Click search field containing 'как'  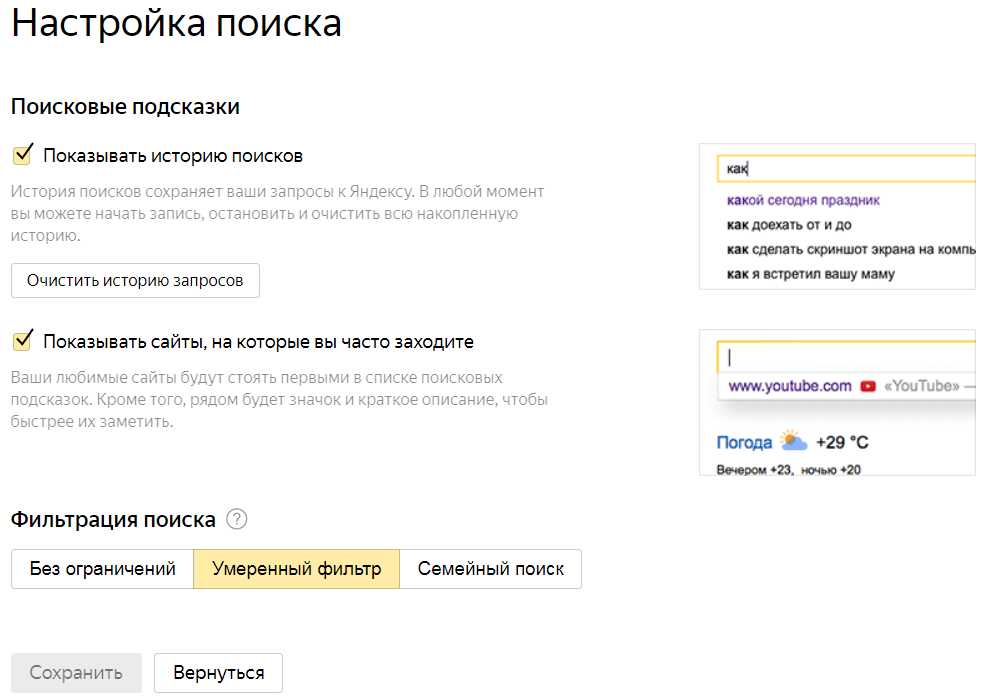coord(845,169)
